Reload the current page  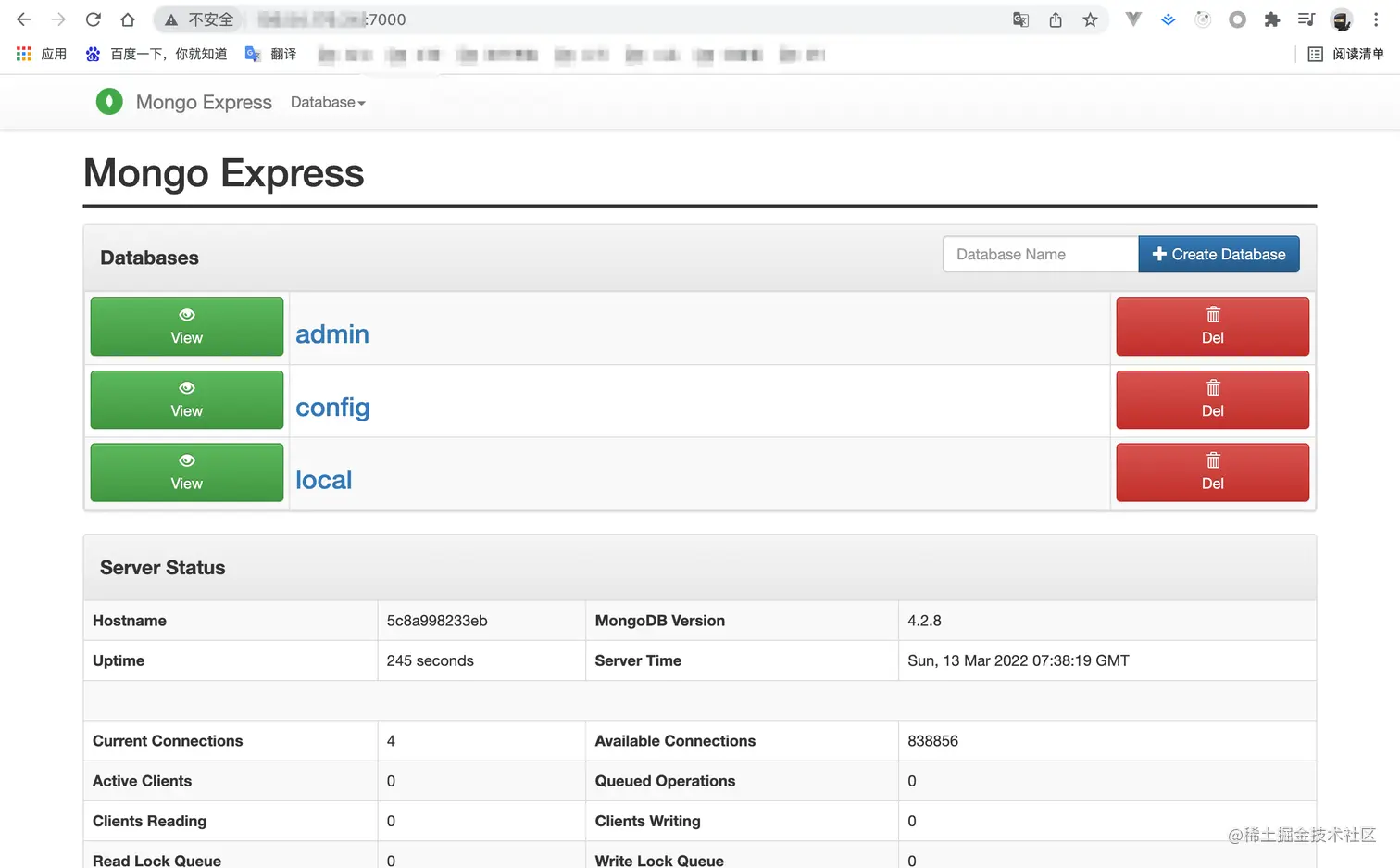(x=93, y=19)
